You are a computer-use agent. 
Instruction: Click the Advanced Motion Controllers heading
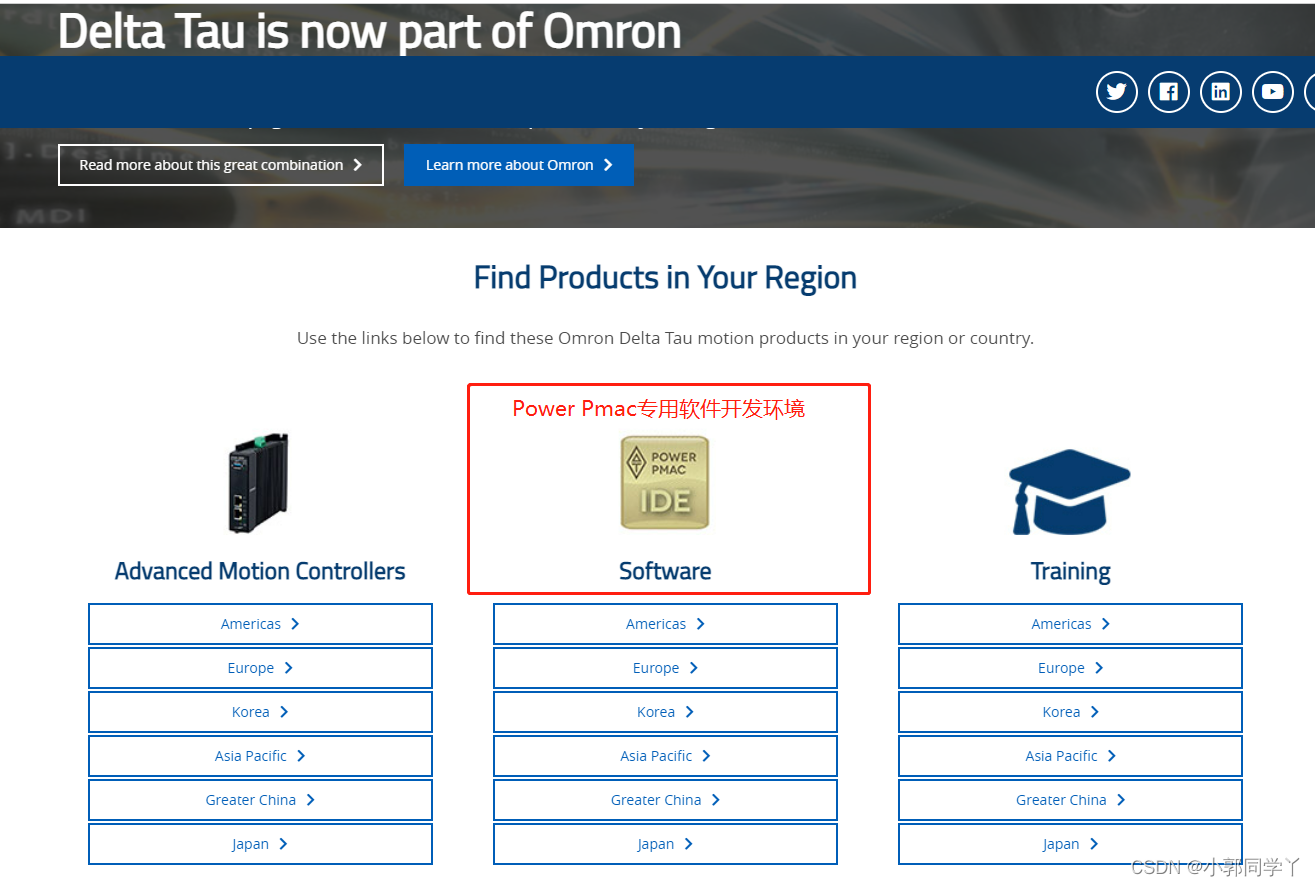tap(260, 571)
